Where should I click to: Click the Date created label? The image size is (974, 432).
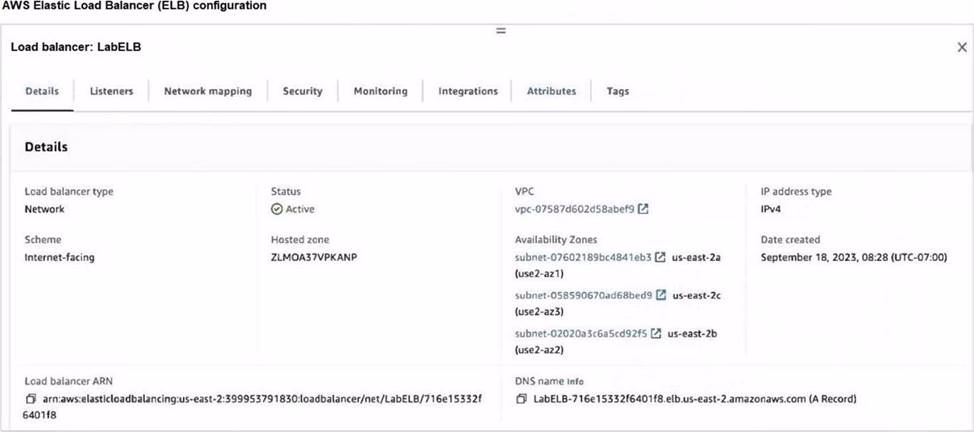(791, 240)
